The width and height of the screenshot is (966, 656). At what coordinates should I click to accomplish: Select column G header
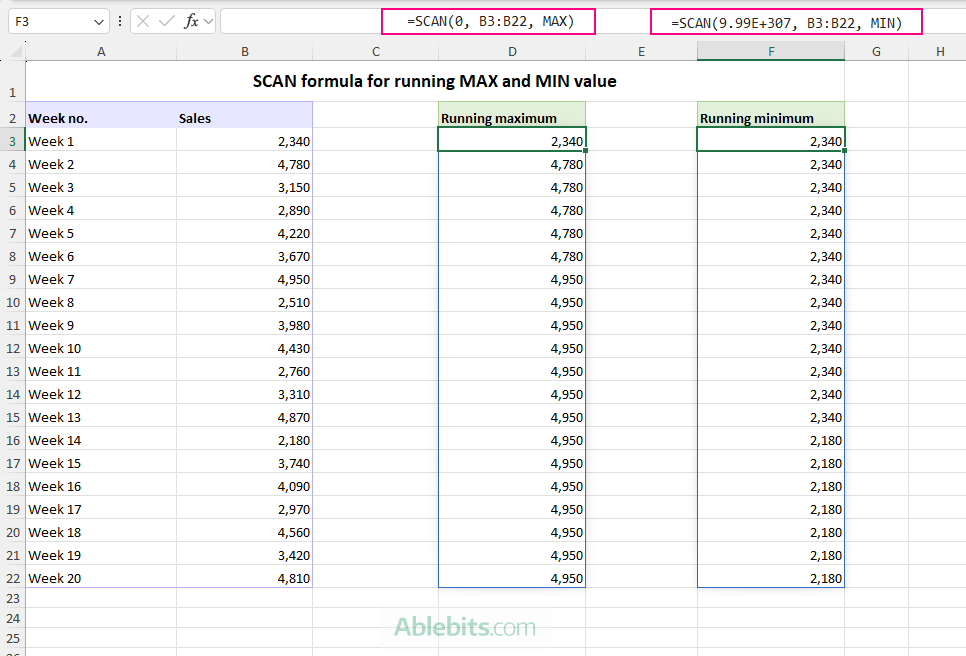876,52
